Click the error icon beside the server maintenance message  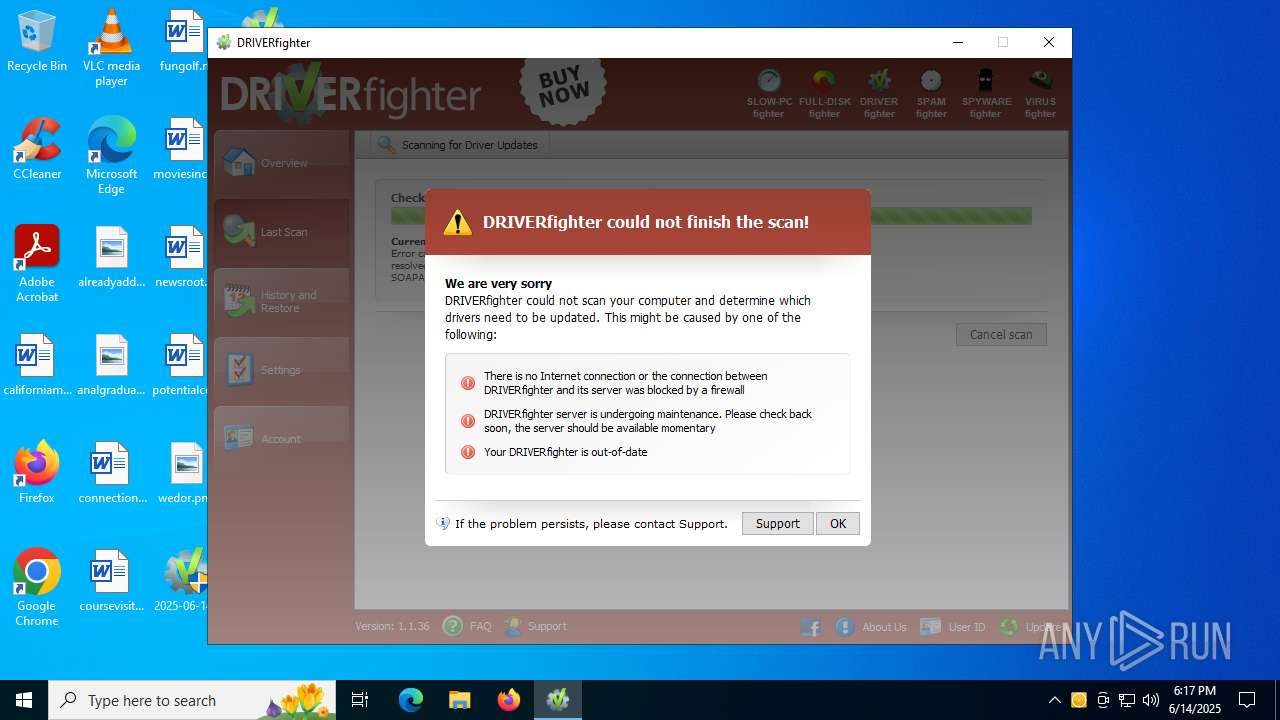point(467,421)
